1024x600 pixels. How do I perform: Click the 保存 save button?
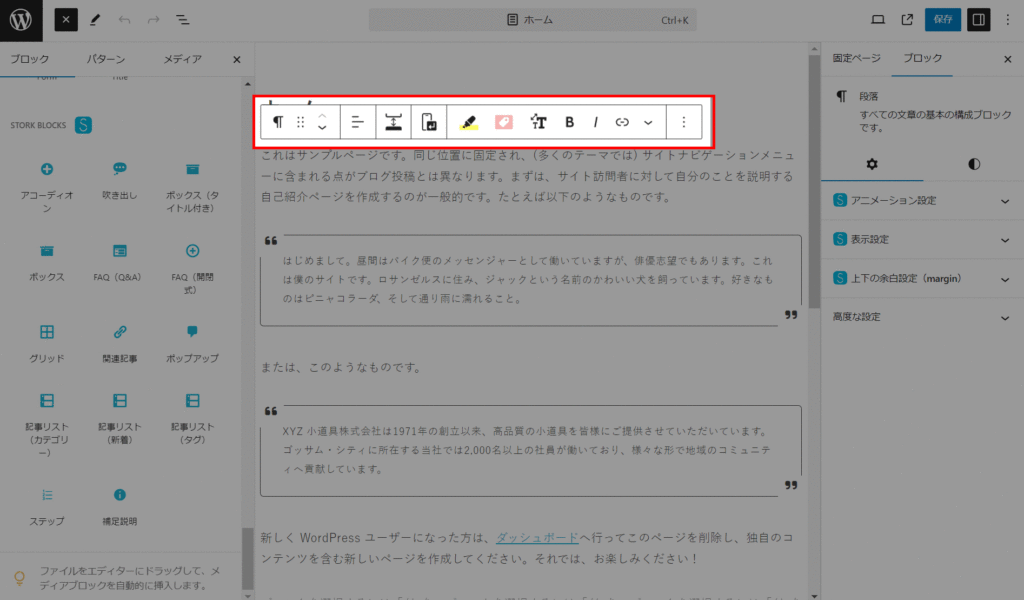pos(942,20)
